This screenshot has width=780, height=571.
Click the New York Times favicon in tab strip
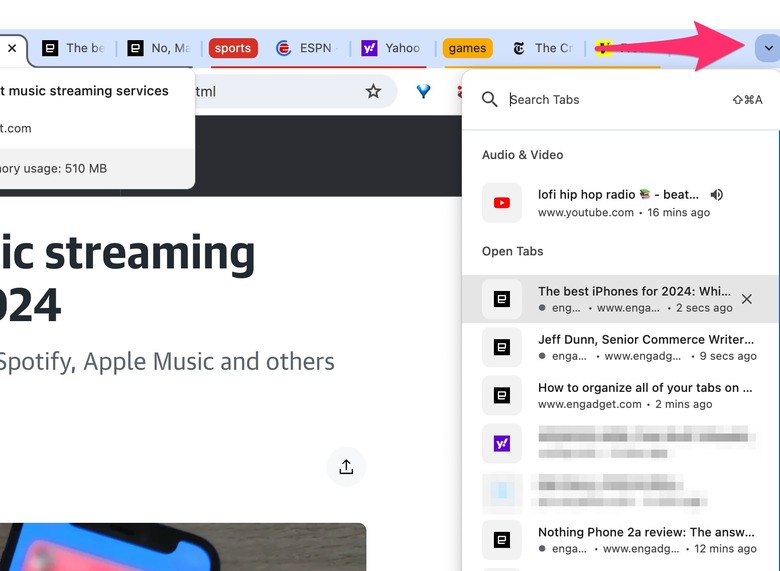[518, 48]
